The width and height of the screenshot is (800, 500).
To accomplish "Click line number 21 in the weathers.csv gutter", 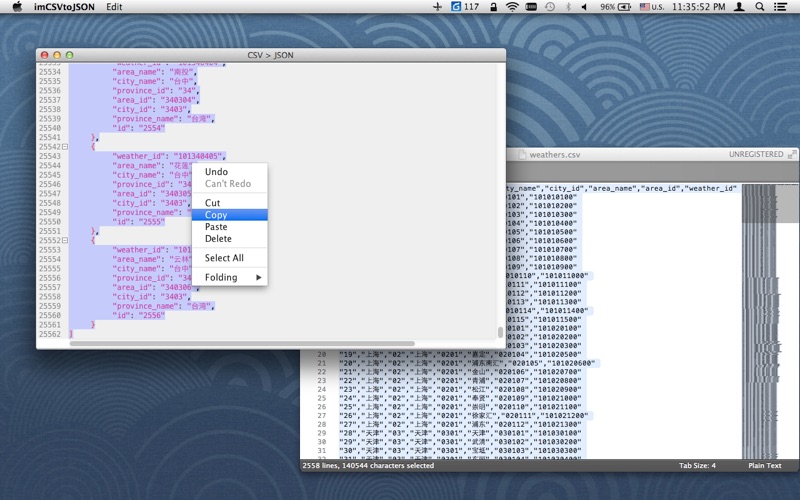I will coord(321,363).
